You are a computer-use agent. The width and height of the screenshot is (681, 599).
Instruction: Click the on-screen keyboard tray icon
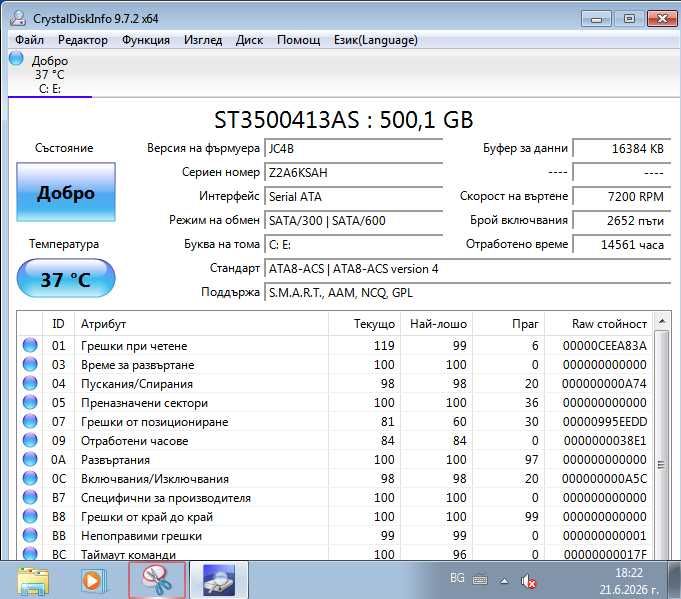pyautogui.click(x=479, y=579)
